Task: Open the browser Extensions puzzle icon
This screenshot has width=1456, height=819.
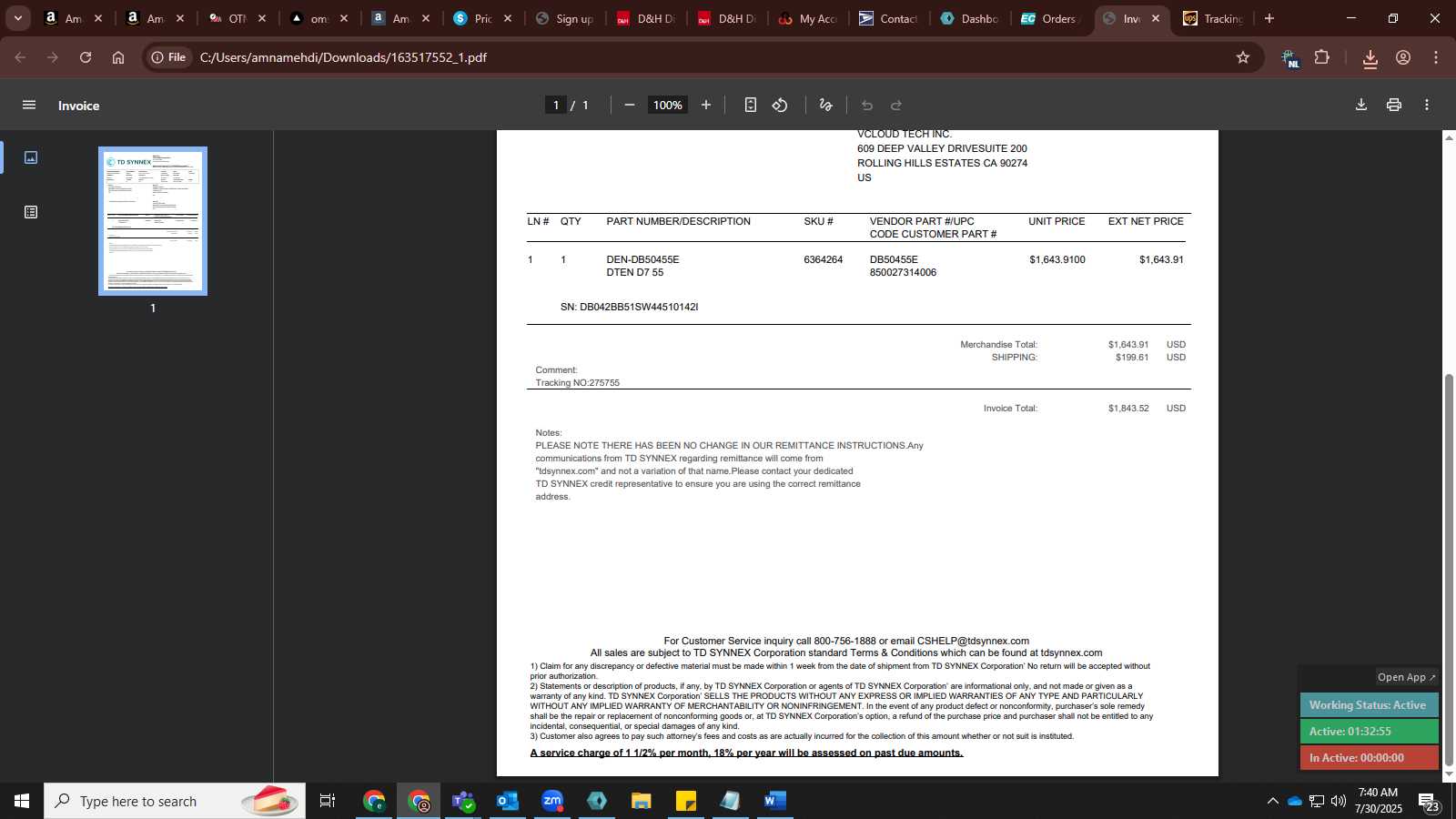Action: [x=1322, y=57]
